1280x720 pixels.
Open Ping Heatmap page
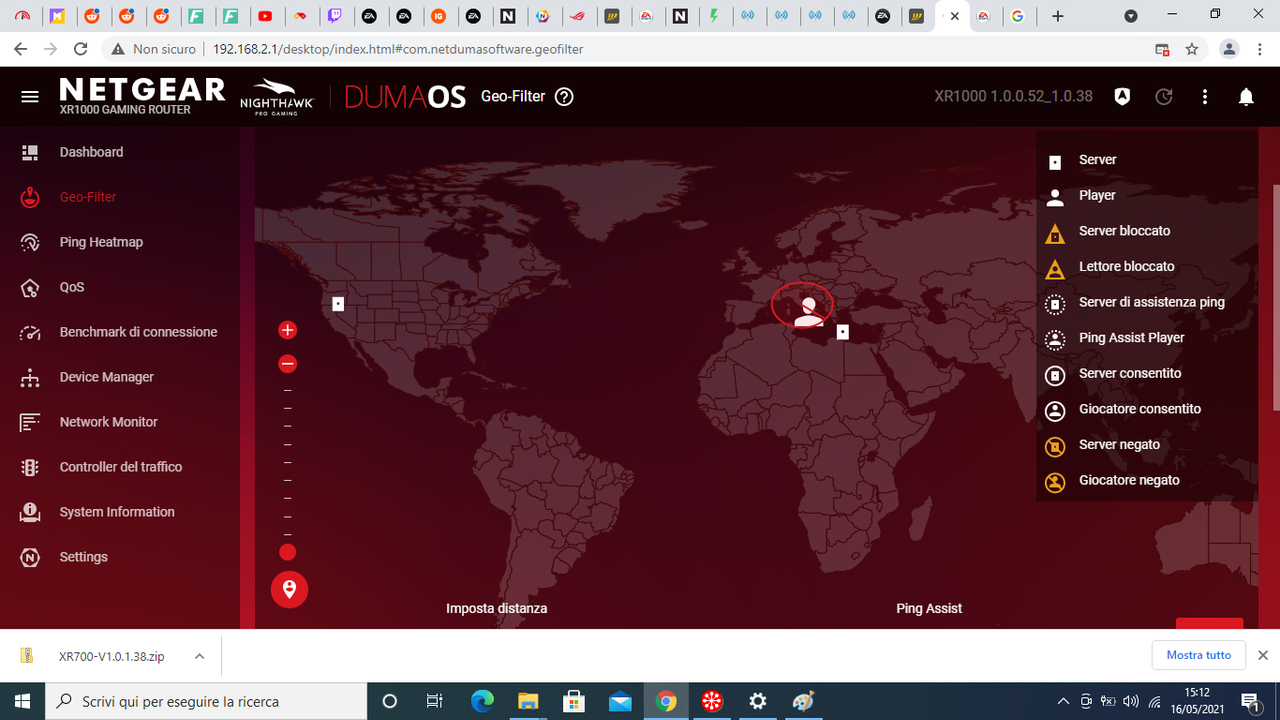coord(101,242)
